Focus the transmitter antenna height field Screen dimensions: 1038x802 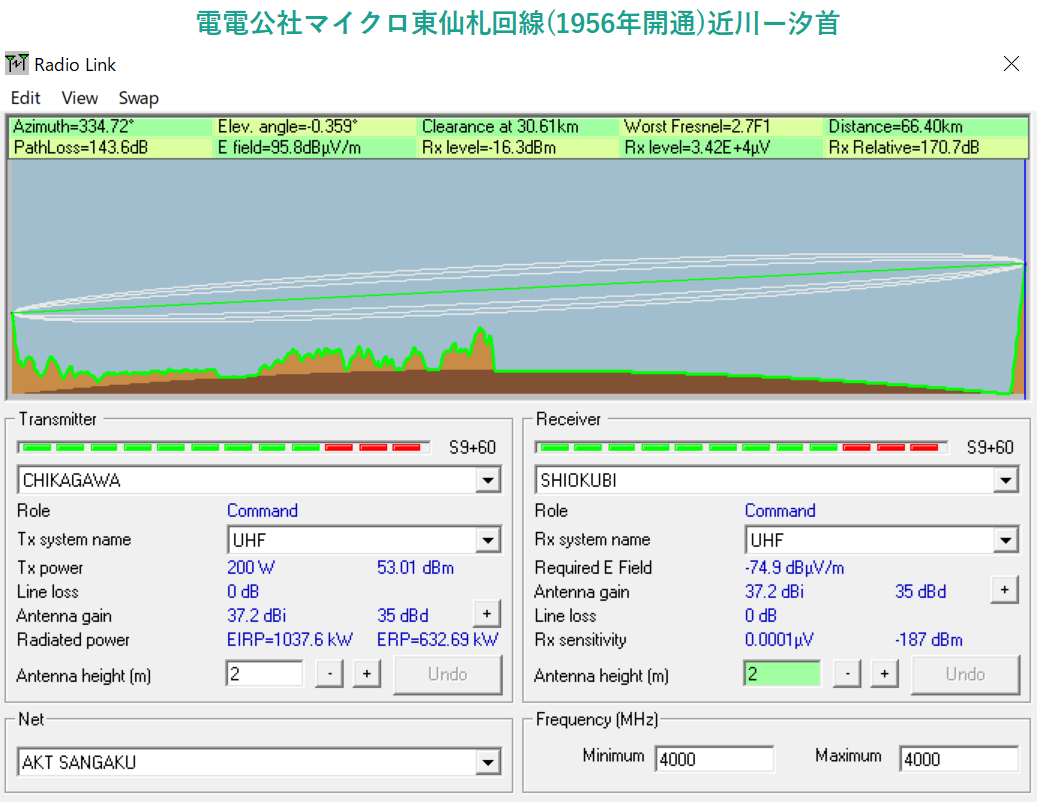pos(264,674)
